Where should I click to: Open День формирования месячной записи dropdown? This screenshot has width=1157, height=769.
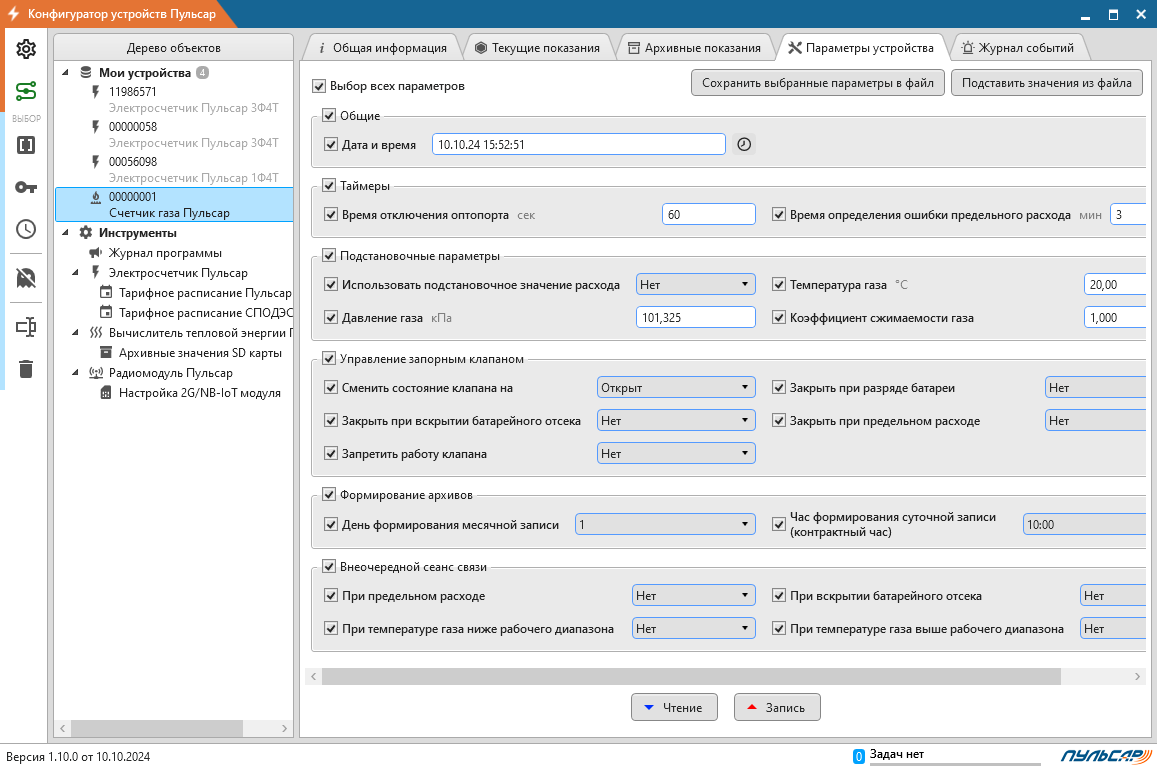(665, 525)
